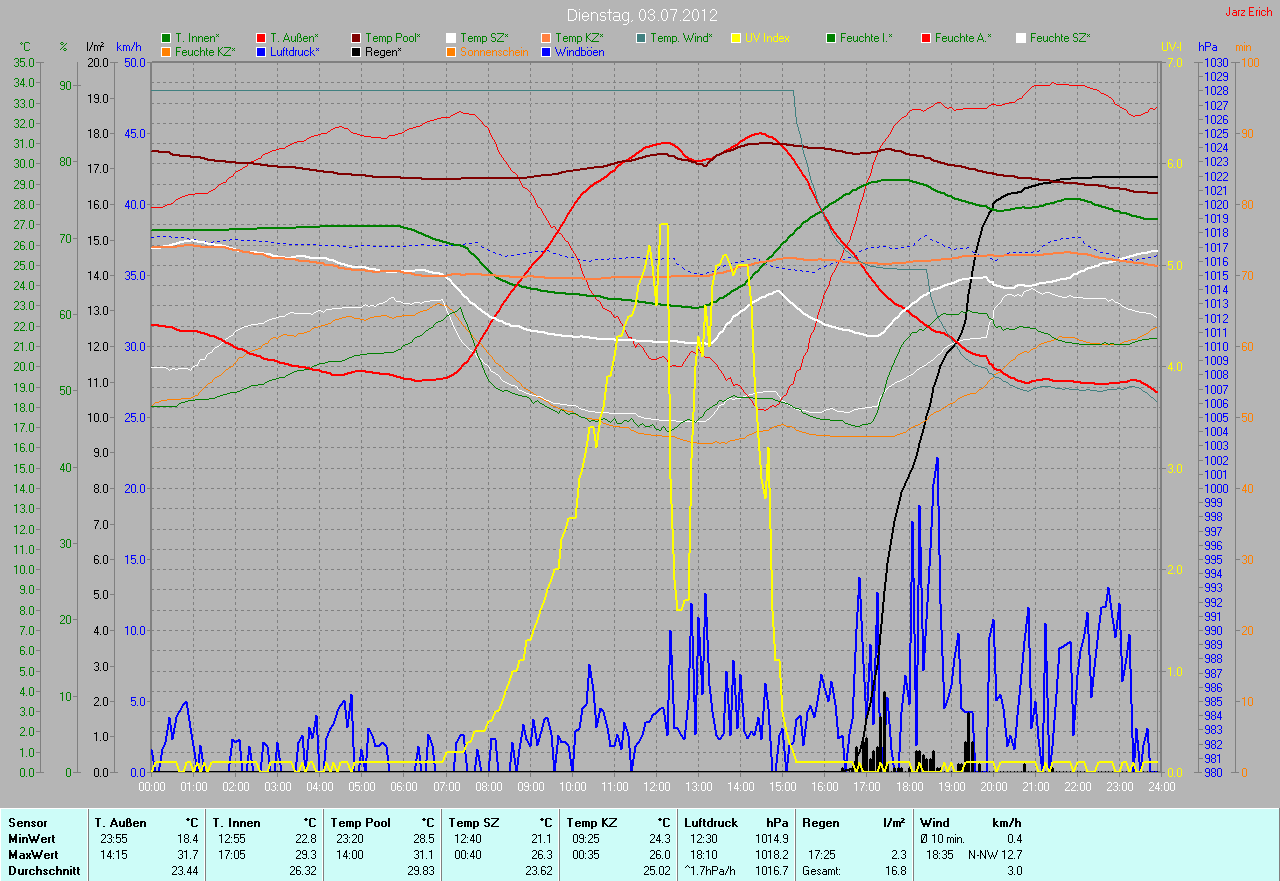Click the Luftdruck column header in table
The height and width of the screenshot is (881, 1280).
[x=711, y=823]
